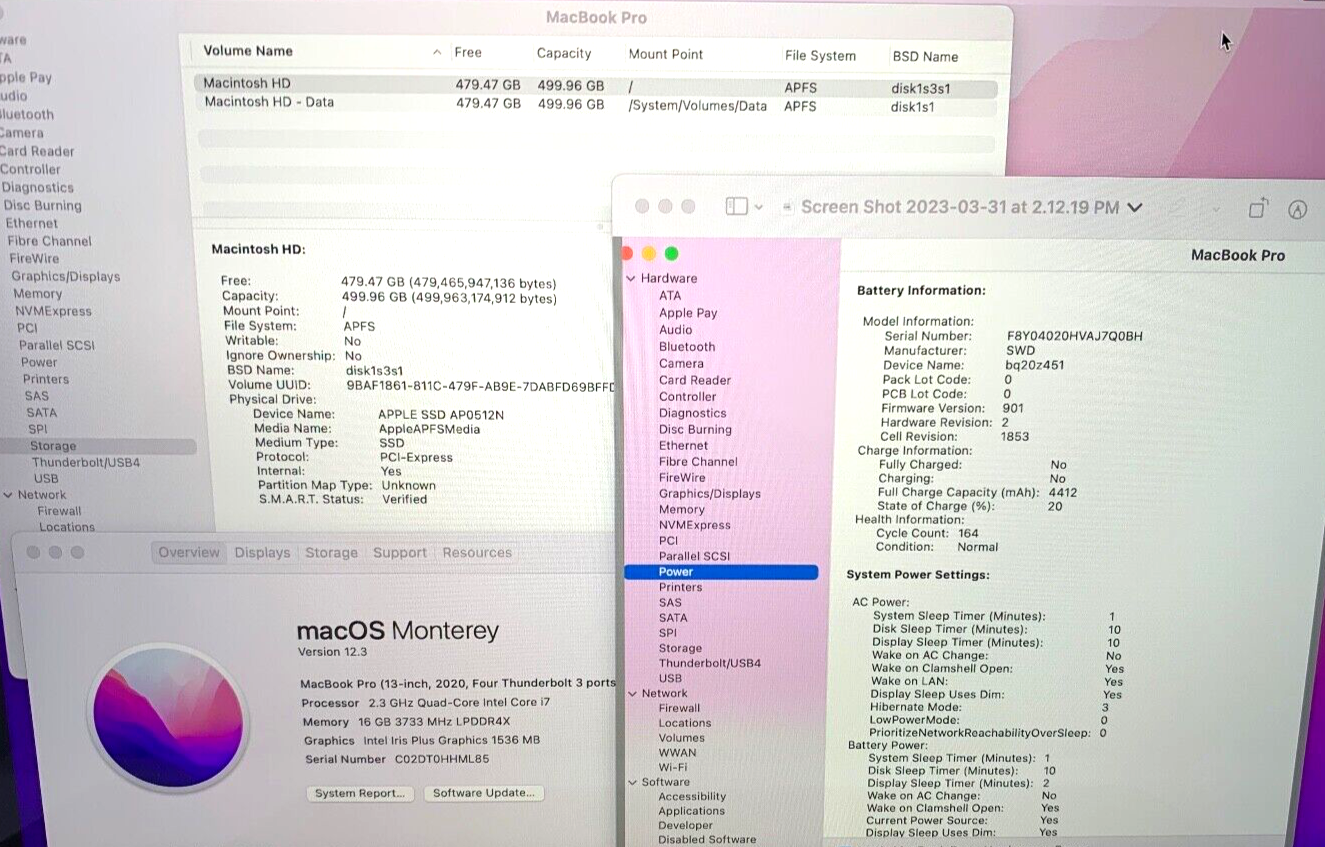Click the device name value APPLE SSD AP0512N
1325x847 pixels.
point(441,414)
